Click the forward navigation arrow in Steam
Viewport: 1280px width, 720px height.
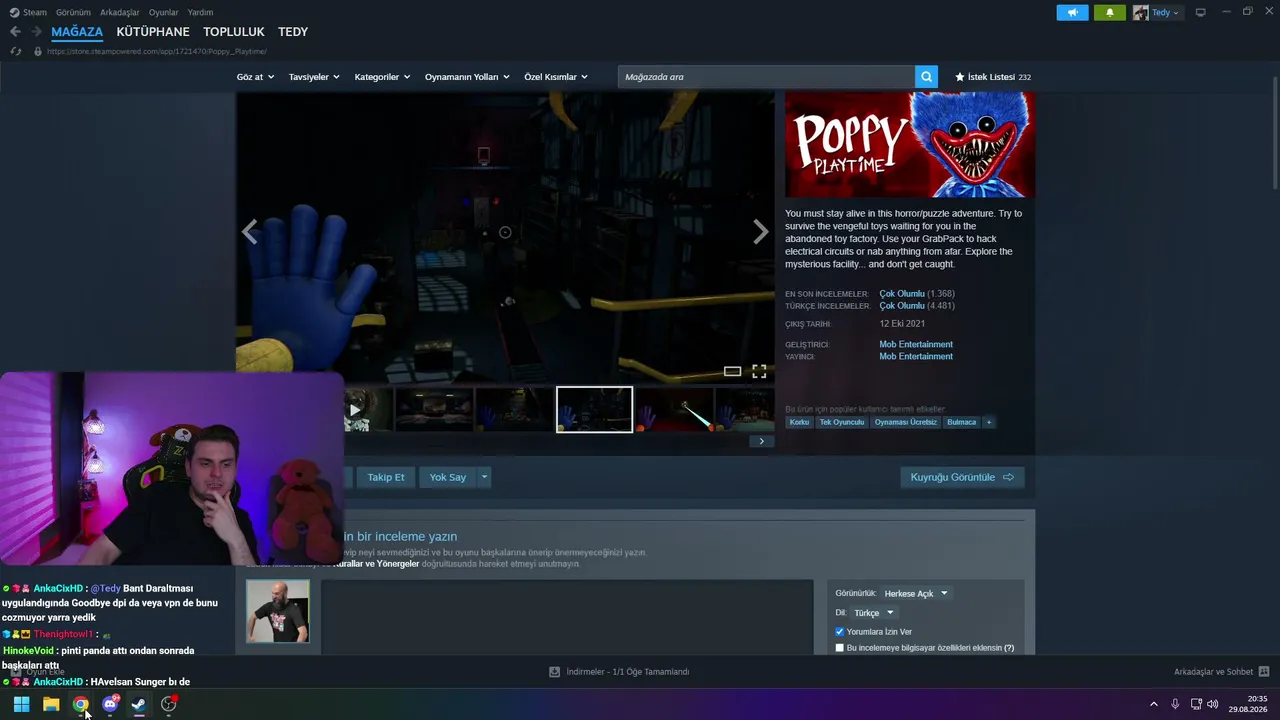[x=36, y=32]
